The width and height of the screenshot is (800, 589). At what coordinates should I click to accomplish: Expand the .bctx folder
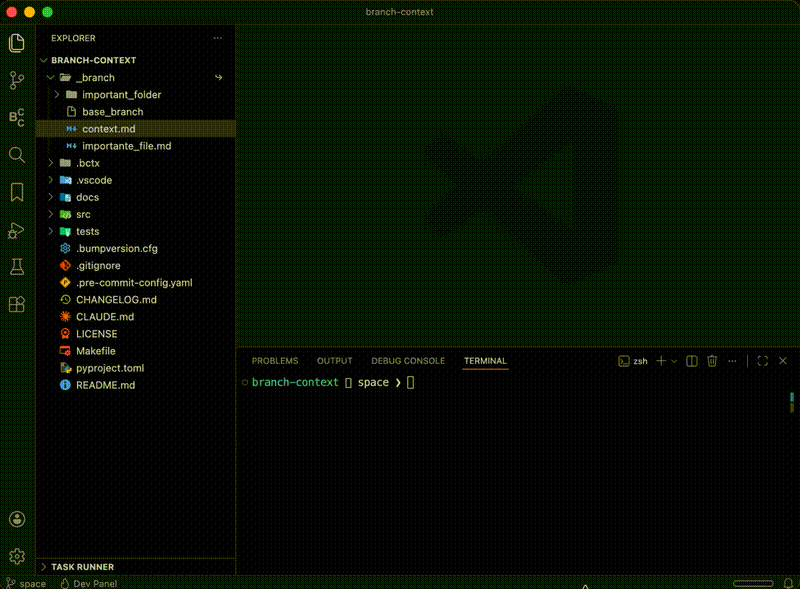point(51,163)
